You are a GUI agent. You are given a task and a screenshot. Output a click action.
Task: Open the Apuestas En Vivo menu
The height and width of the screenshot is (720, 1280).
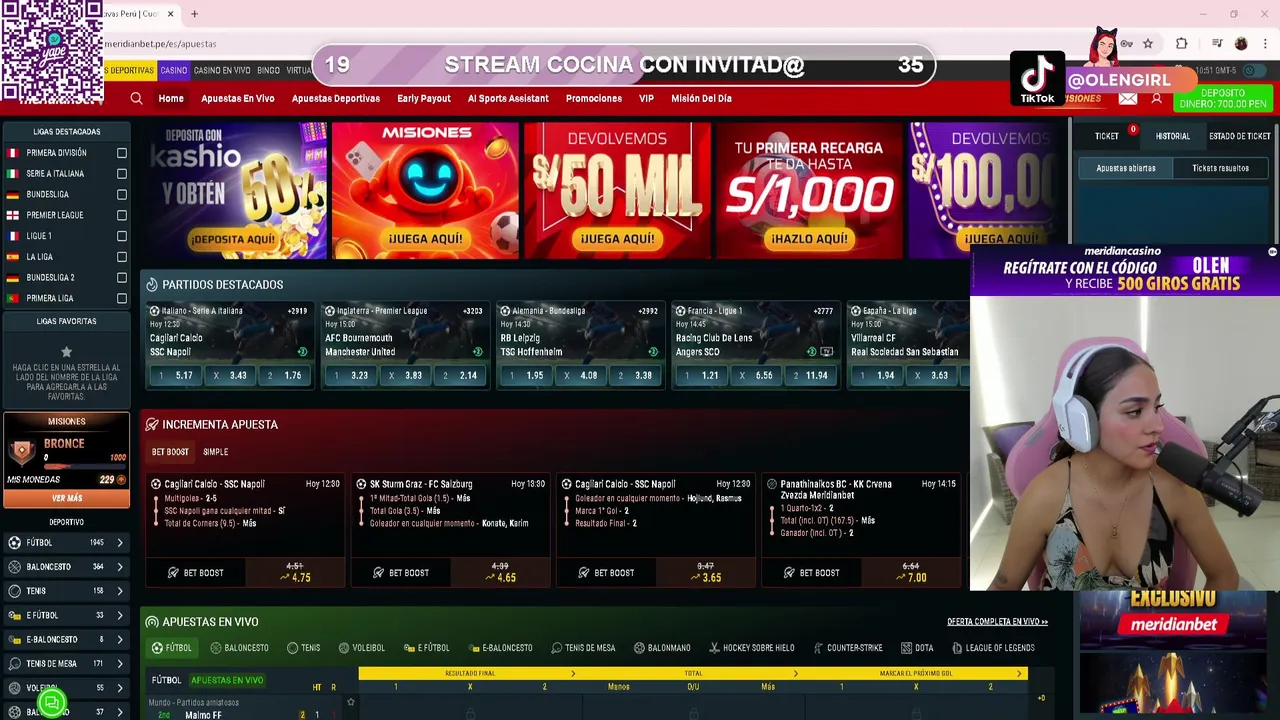237,98
